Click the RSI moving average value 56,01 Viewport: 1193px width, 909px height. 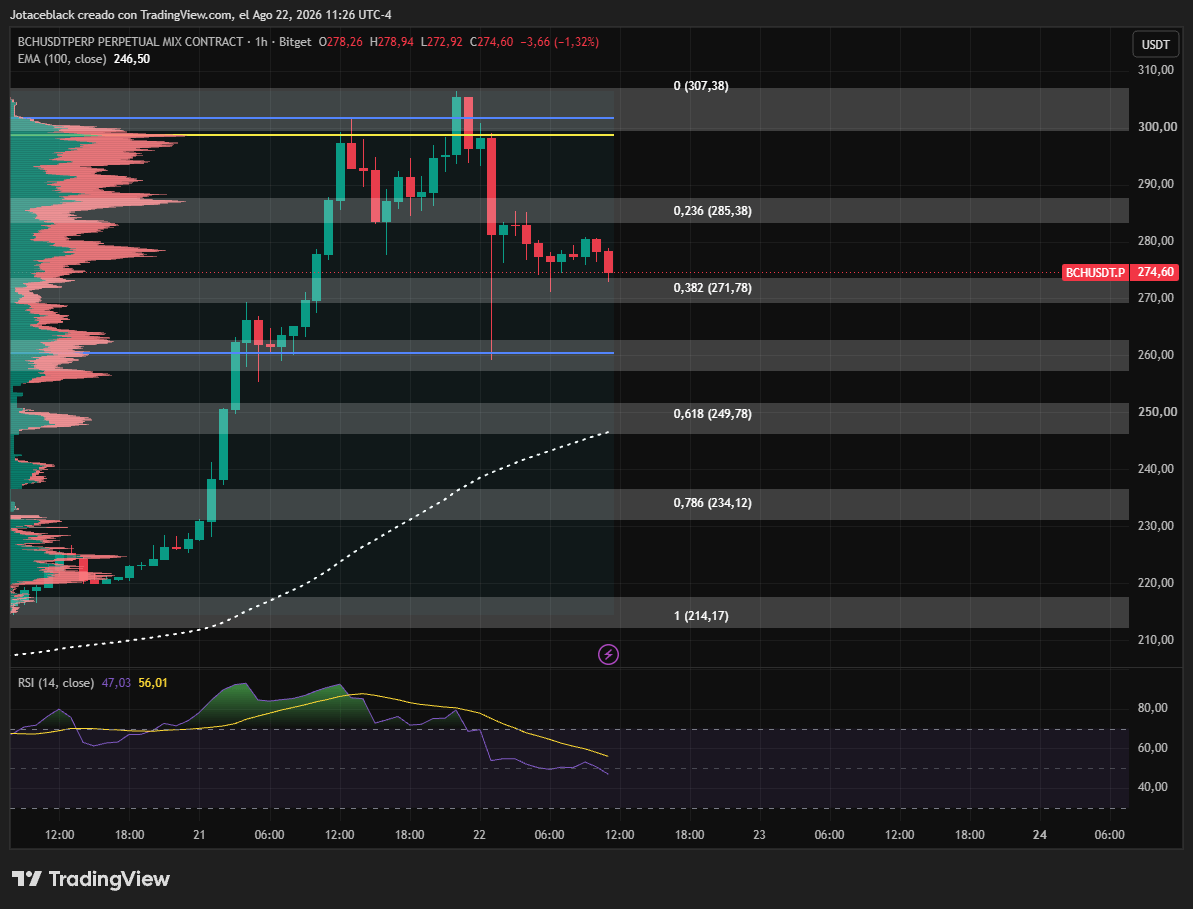pos(153,683)
